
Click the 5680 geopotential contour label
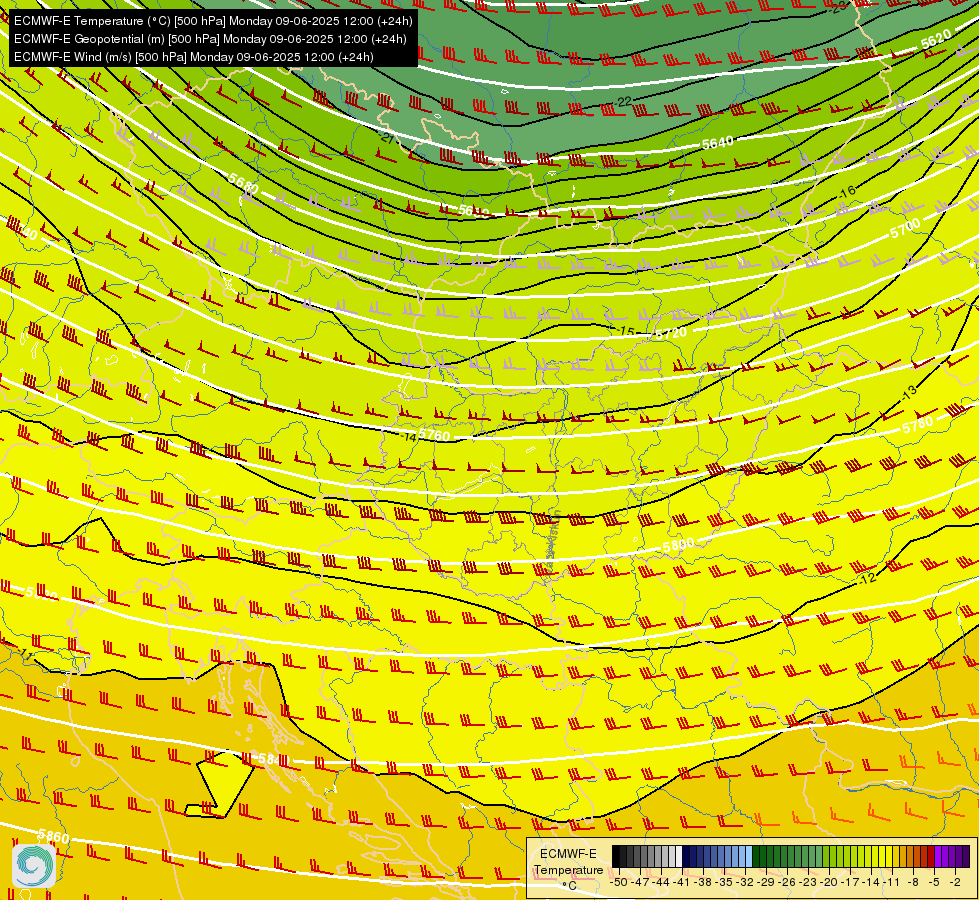(x=244, y=184)
